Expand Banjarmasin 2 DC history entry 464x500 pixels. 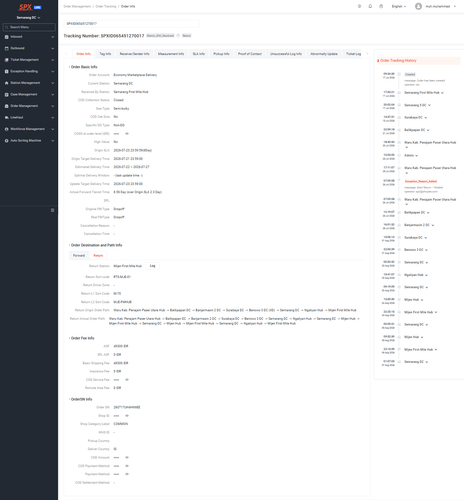(433, 225)
